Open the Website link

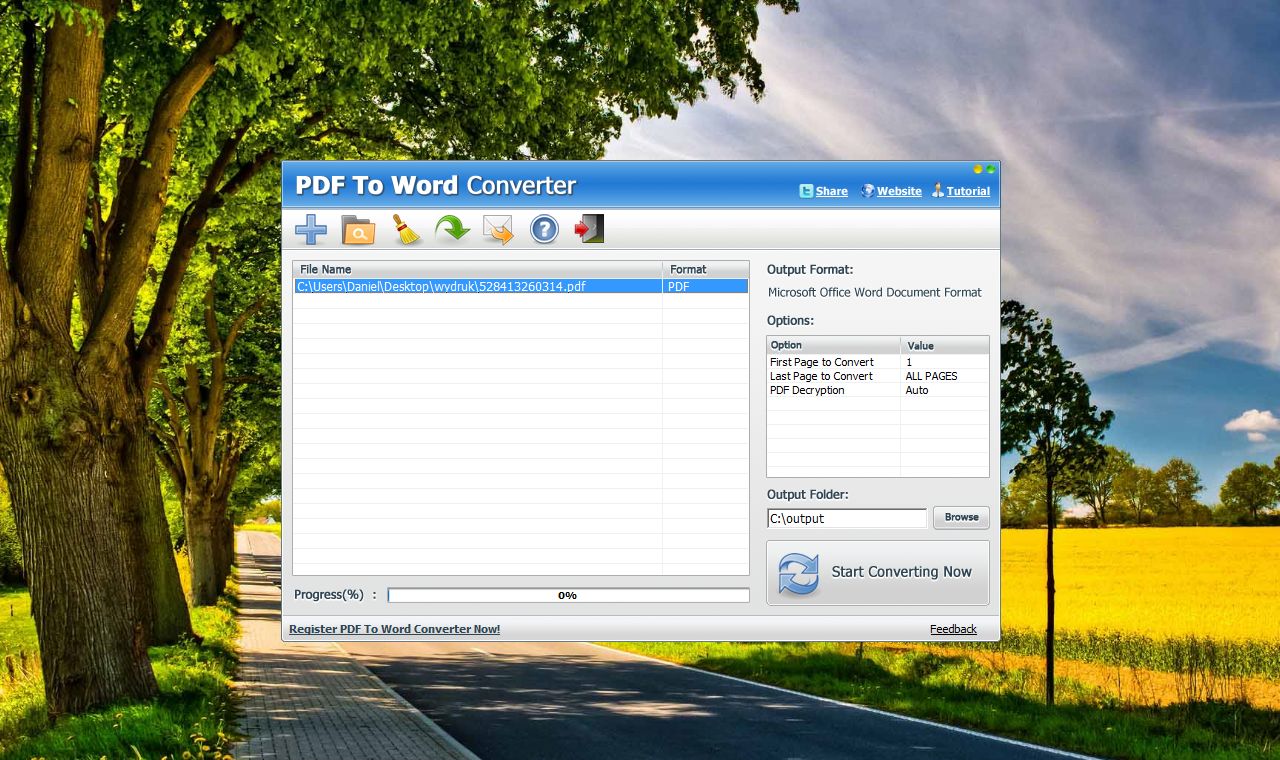point(899,191)
